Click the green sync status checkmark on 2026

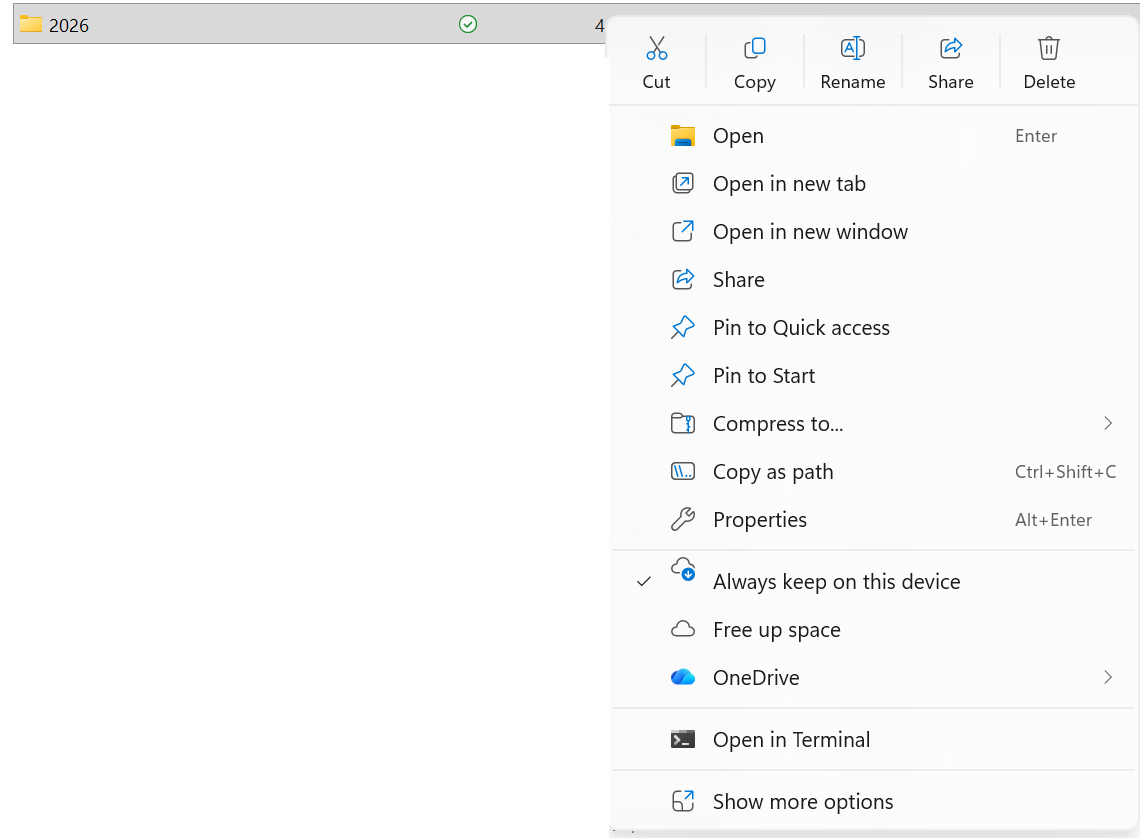467,24
